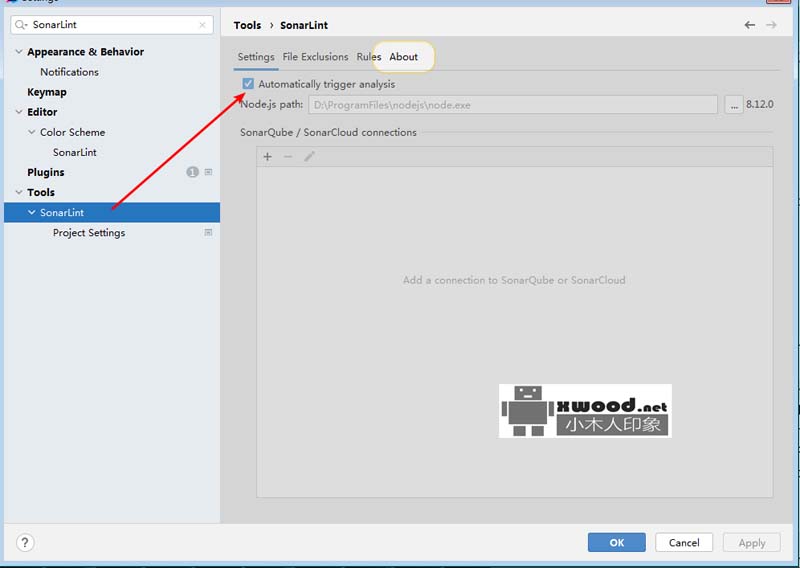800x568 pixels.
Task: Click the Project Settings row icon
Action: [208, 233]
